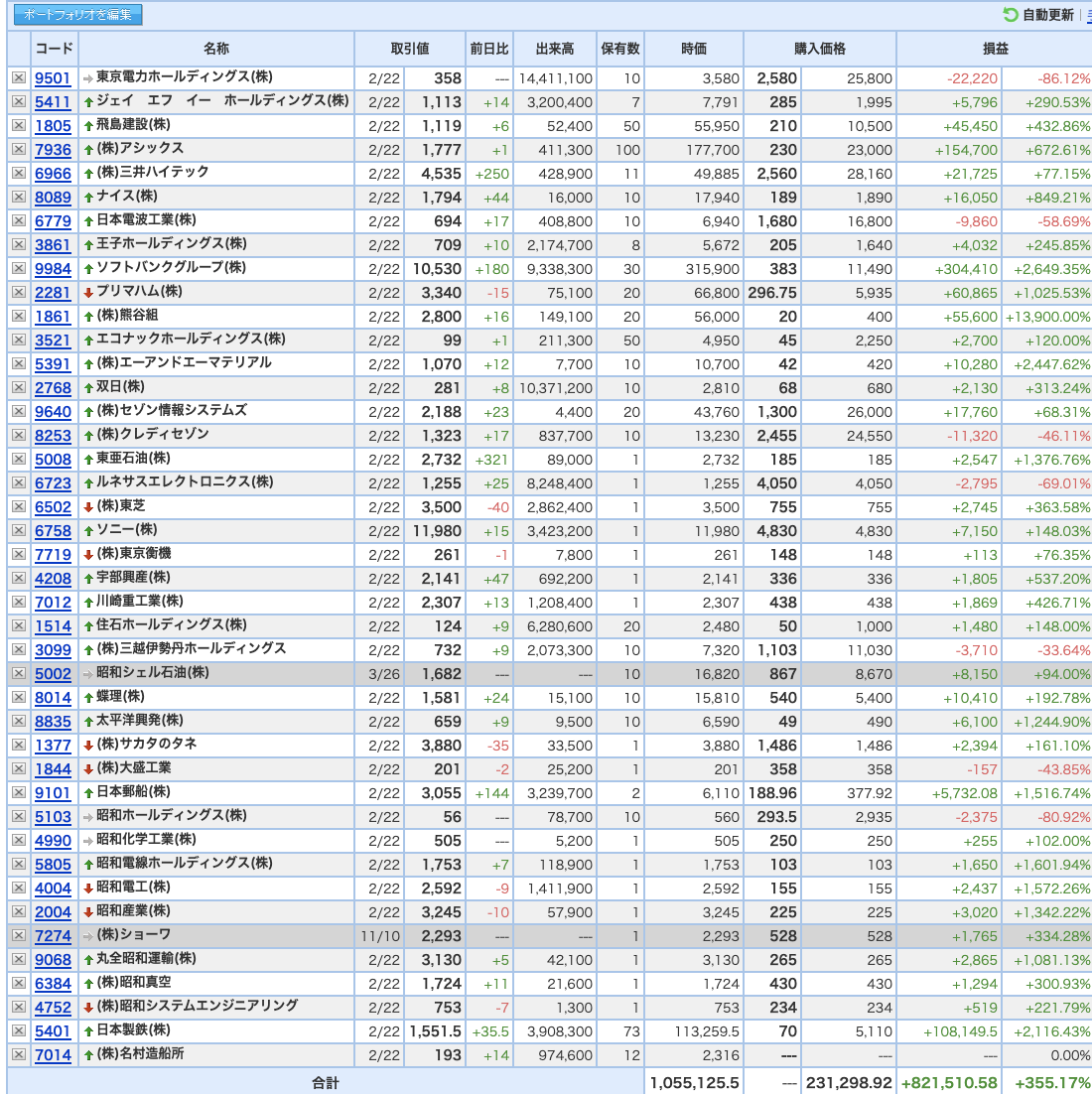Click the 自動更新 text link
The height and width of the screenshot is (1094, 1092).
(1047, 15)
